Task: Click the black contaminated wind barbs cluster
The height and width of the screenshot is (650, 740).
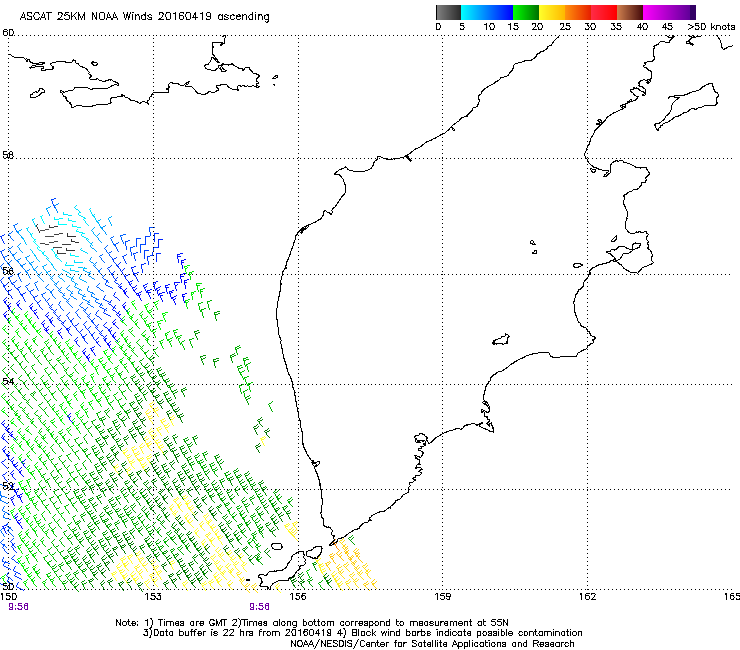Action: point(59,240)
